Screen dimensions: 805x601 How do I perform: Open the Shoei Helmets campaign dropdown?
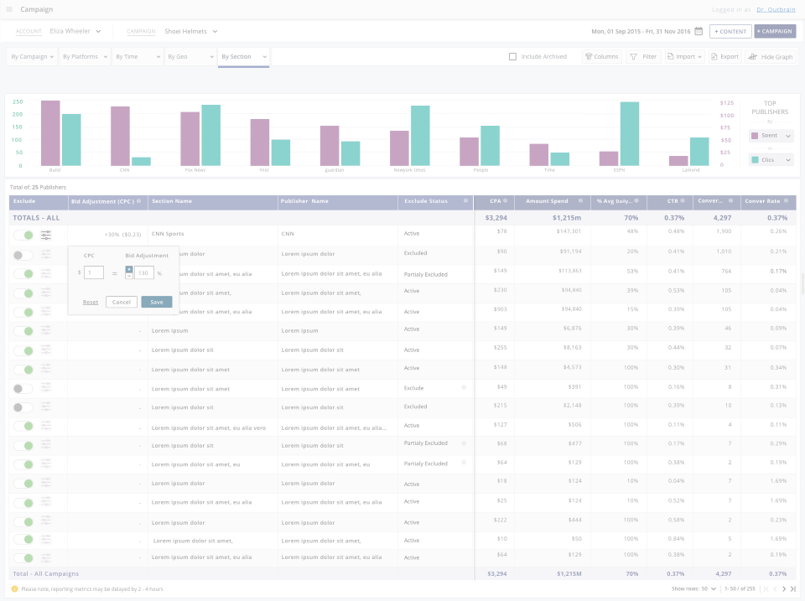(190, 31)
